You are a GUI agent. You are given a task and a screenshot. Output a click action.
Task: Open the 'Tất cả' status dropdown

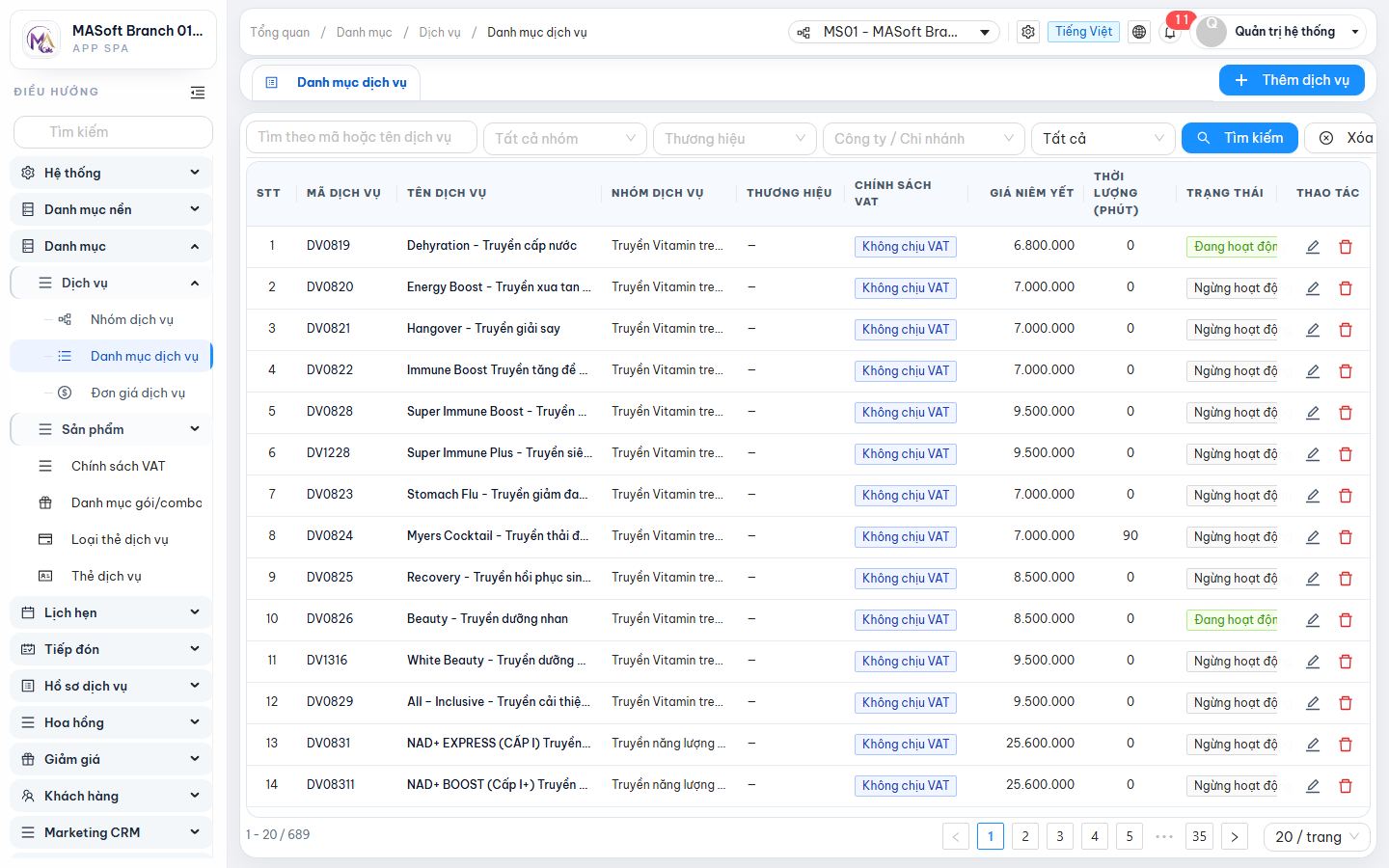[1103, 138]
